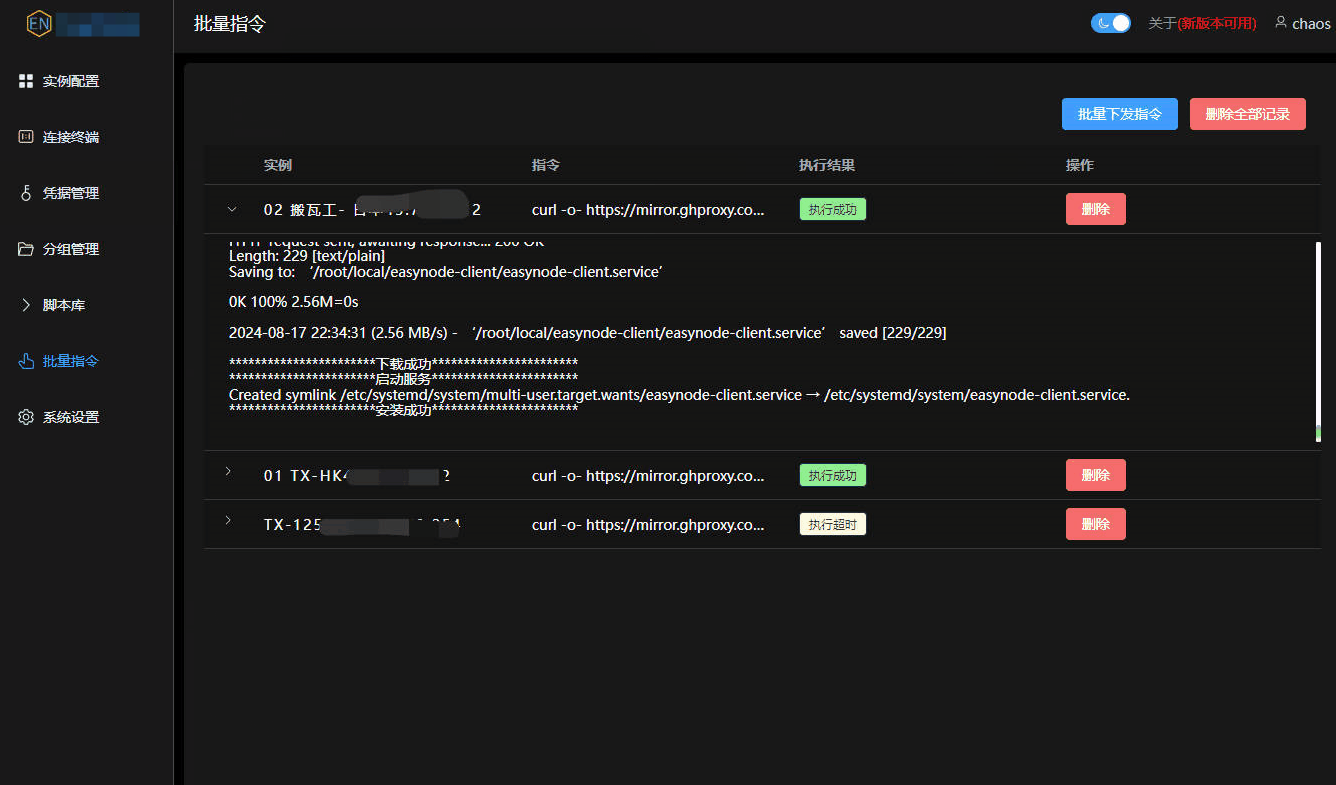Click the 指令 column header
This screenshot has height=785, width=1336.
[546, 165]
